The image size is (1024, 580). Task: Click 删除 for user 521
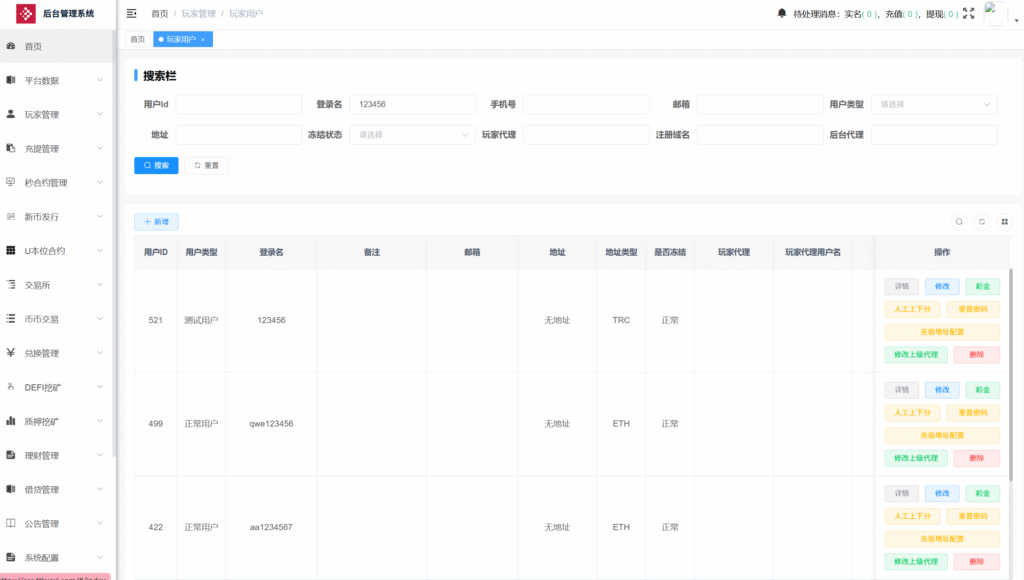click(976, 354)
